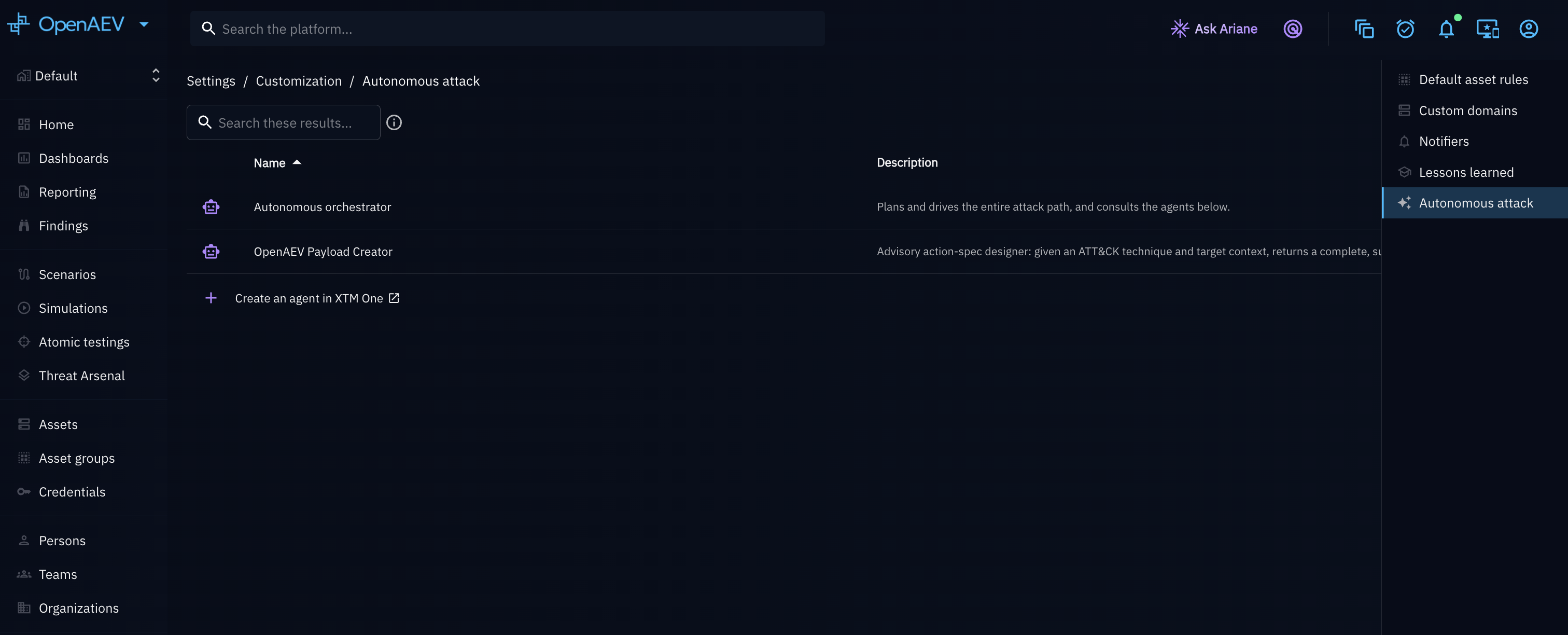Open the notifications bell icon
The height and width of the screenshot is (635, 1568).
pyautogui.click(x=1446, y=29)
